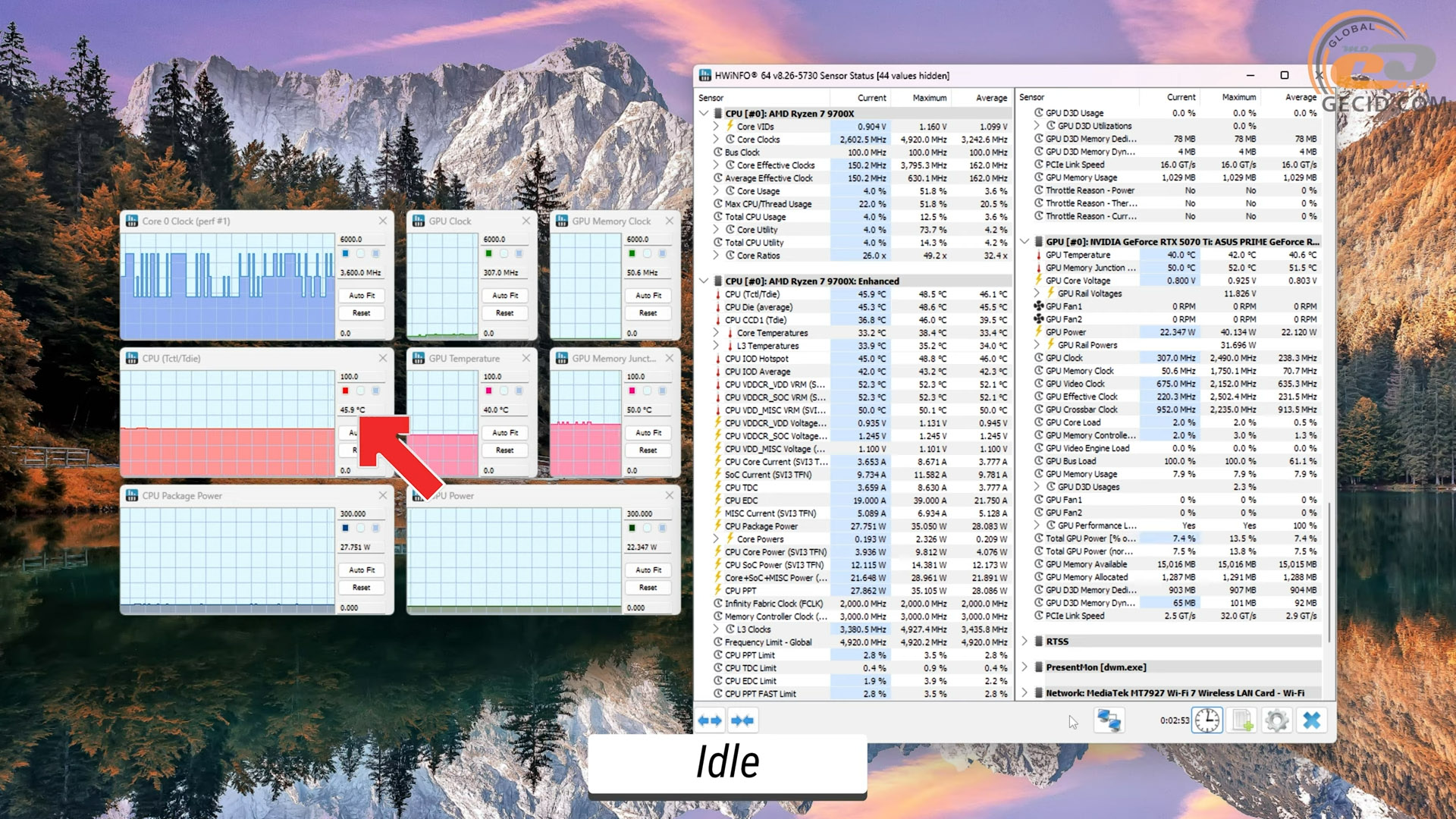Click app icon of GPU Clock graph window
Viewport: 1456px width, 819px height.
418,221
